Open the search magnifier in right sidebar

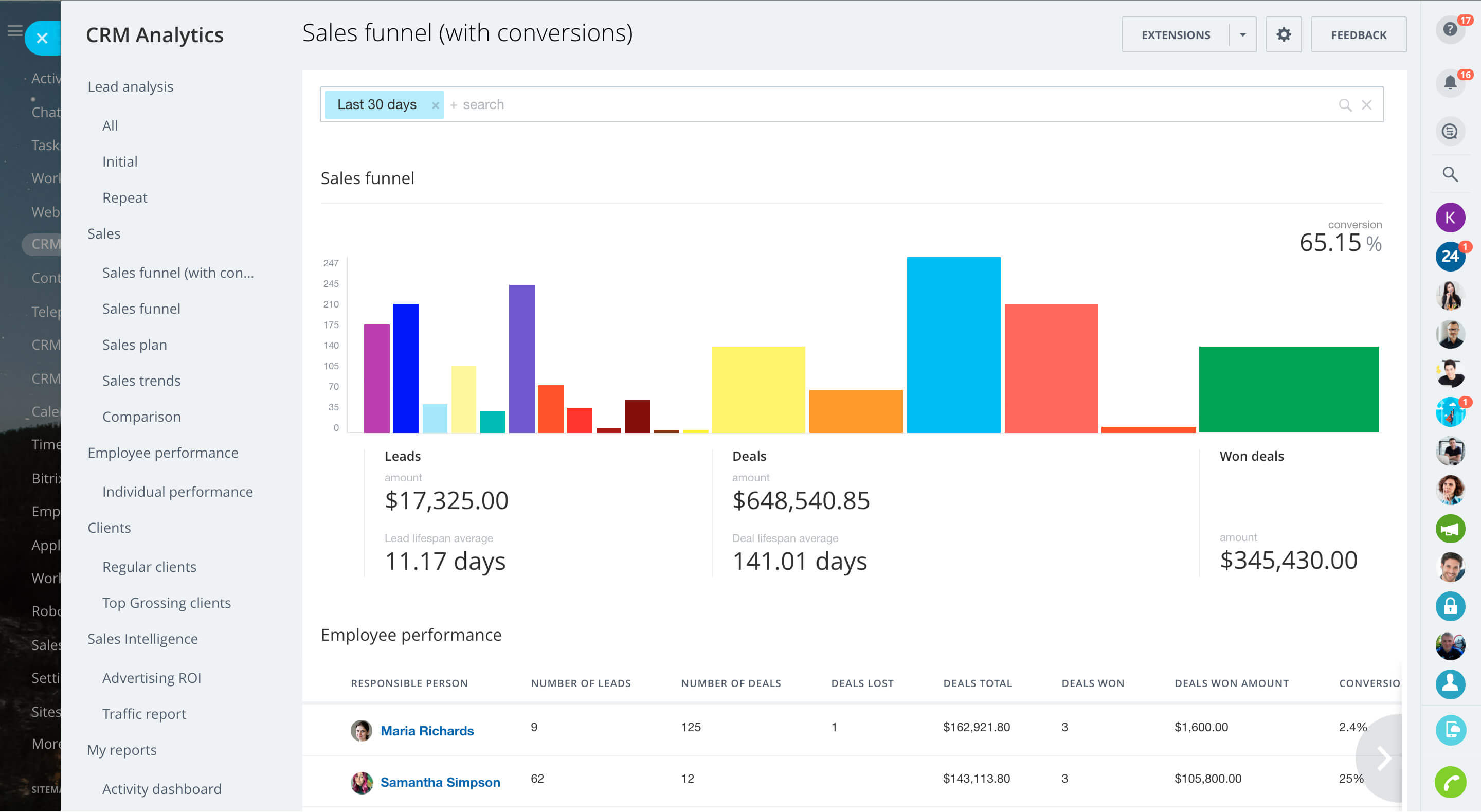pyautogui.click(x=1450, y=174)
